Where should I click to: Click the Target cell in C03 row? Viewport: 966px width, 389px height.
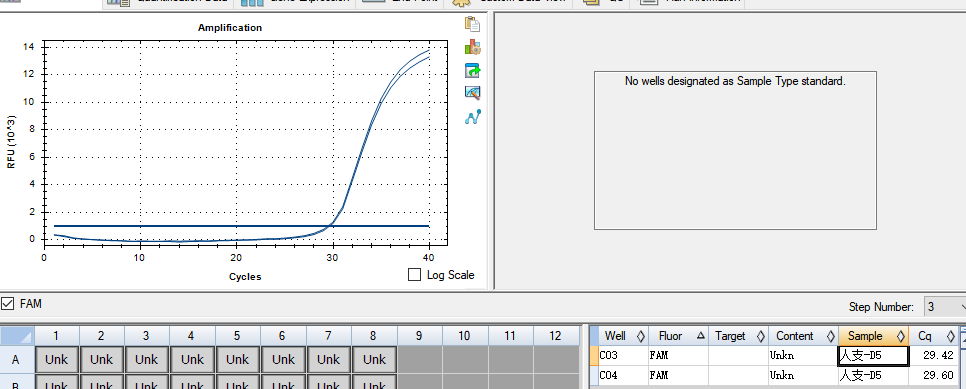(x=738, y=356)
